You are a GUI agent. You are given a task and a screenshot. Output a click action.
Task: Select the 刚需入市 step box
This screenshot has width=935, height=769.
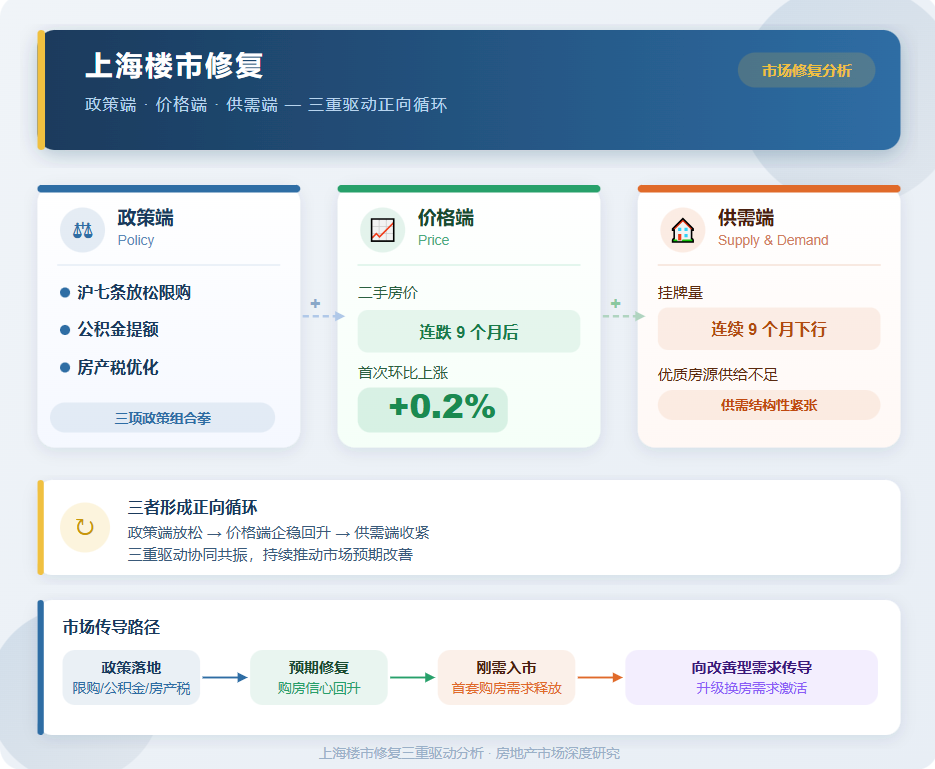[x=506, y=677]
